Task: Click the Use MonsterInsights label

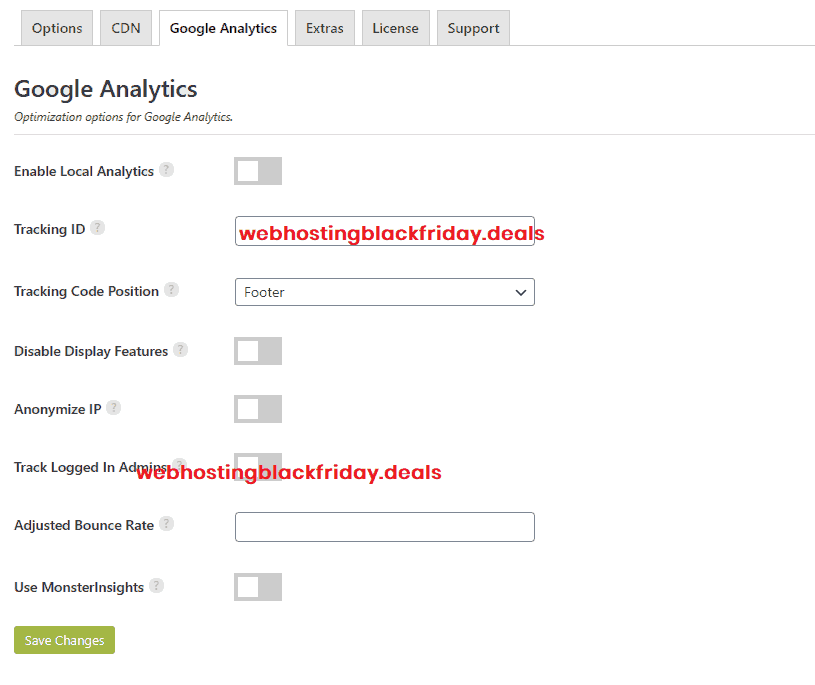Action: (x=79, y=587)
